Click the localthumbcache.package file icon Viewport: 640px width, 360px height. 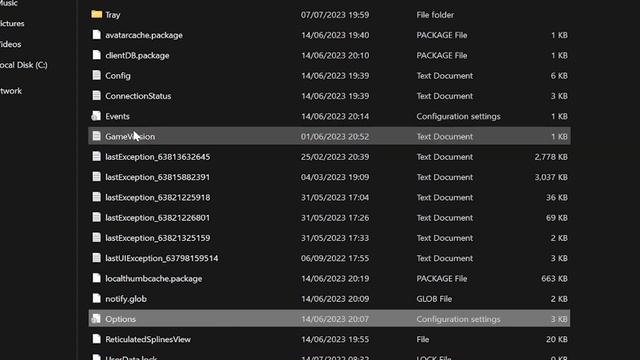tap(96, 278)
